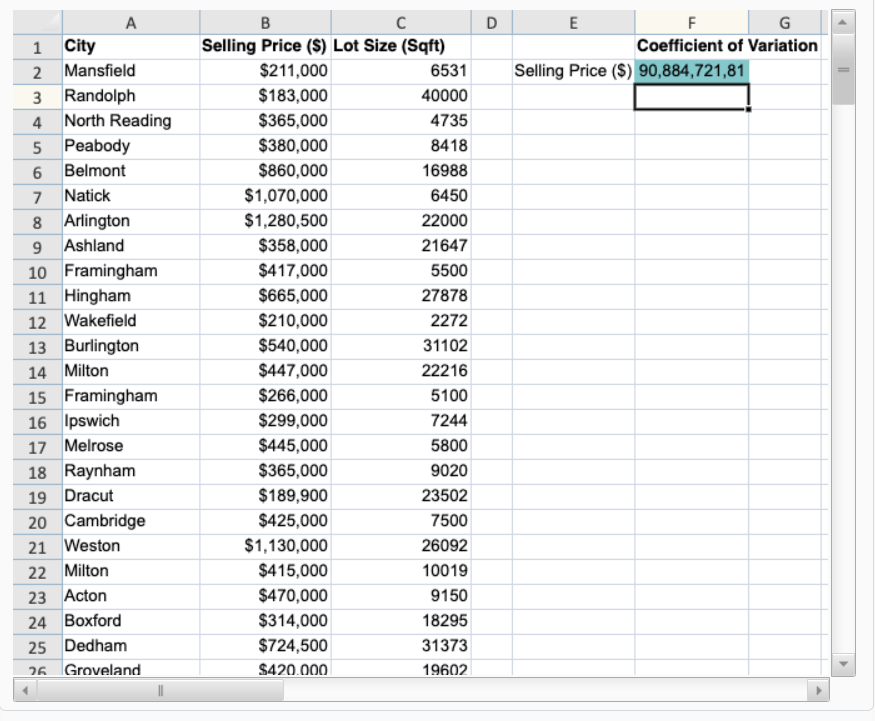Select the column A header
The height and width of the screenshot is (721, 875).
(x=131, y=23)
